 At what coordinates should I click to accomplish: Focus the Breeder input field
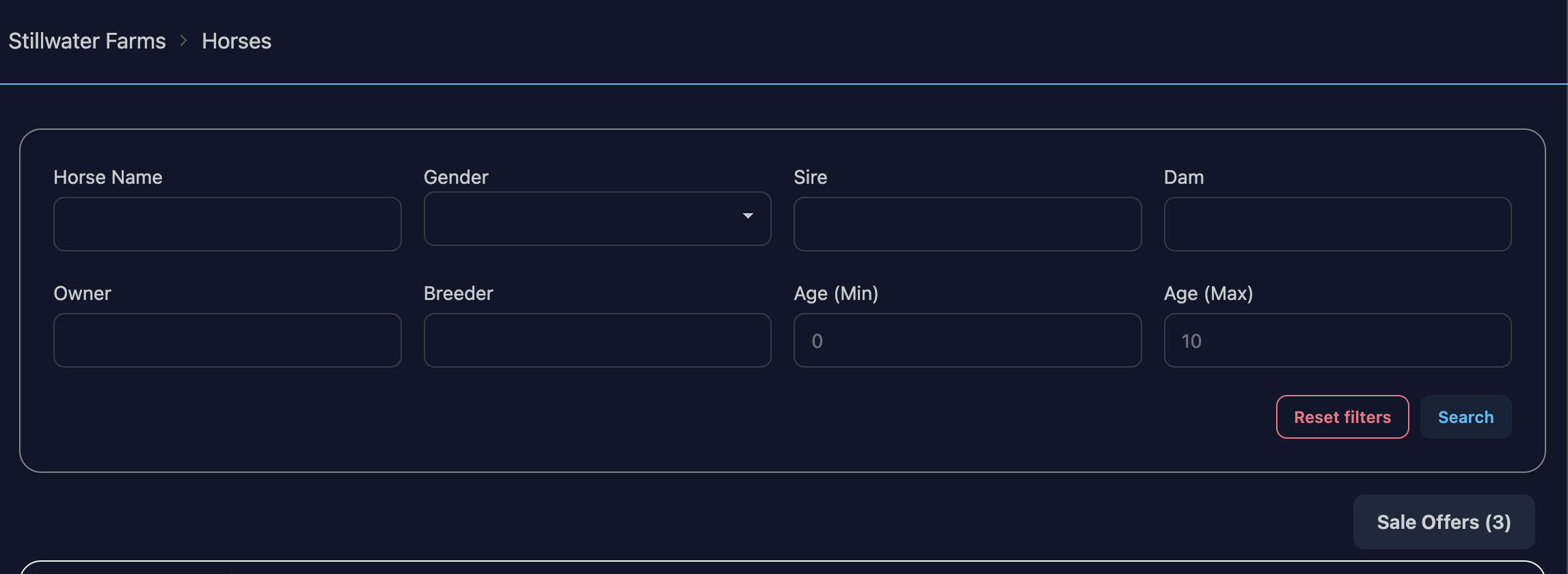point(597,340)
